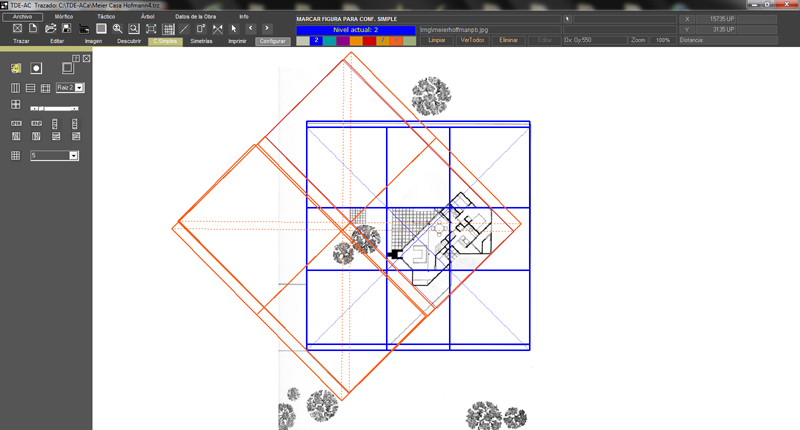Go to the previous step arrow
The width and height of the screenshot is (800, 430).
click(x=251, y=29)
